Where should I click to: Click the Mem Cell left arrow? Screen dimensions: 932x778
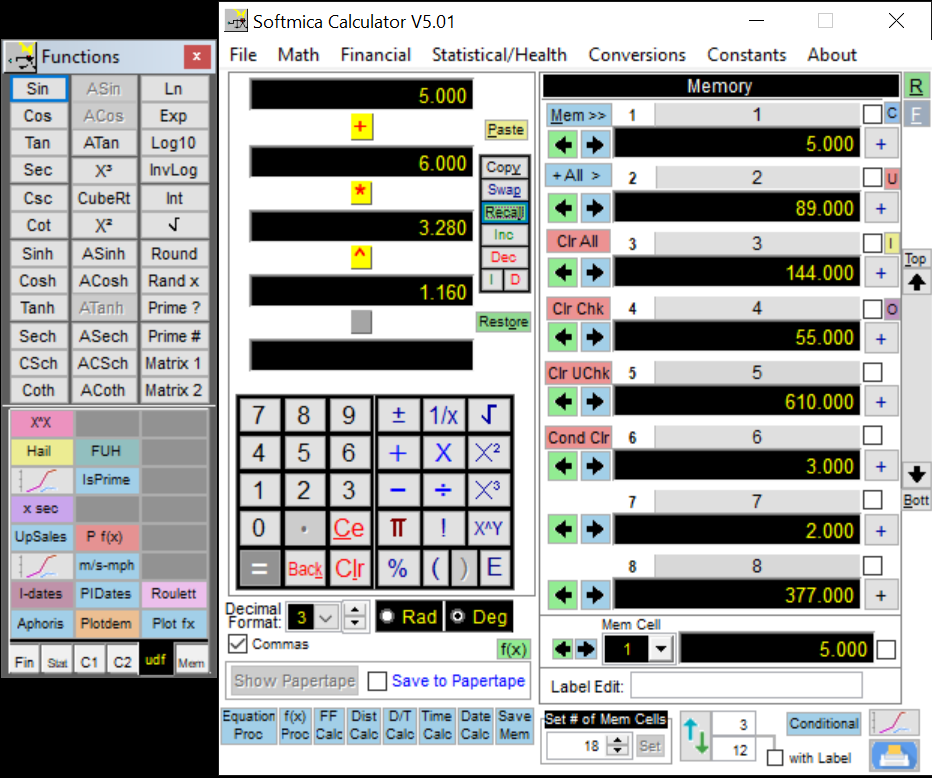point(562,649)
